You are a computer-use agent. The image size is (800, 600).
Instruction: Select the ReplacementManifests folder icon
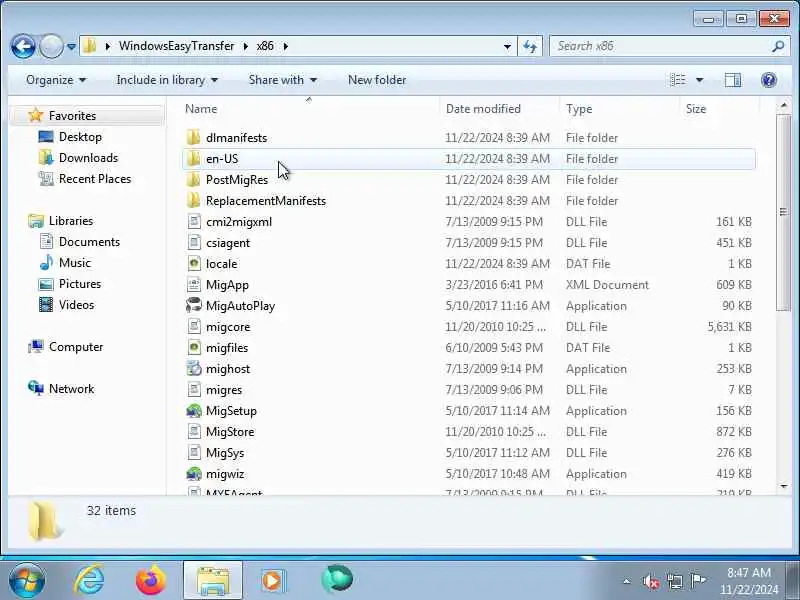point(193,201)
